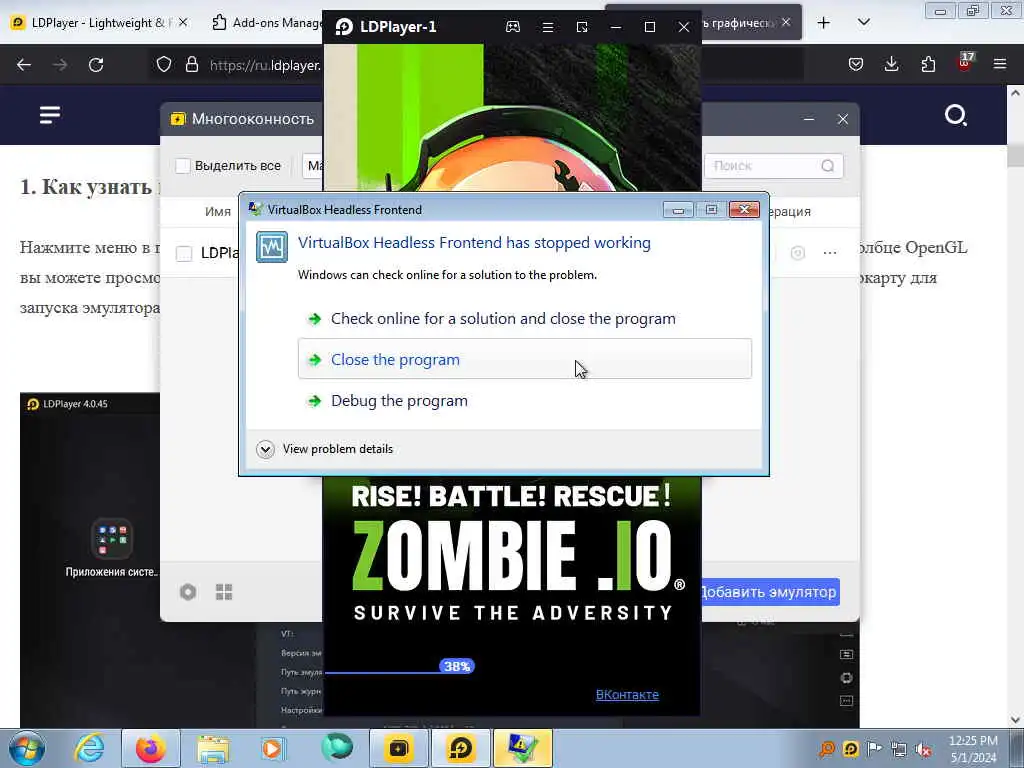Click the Поиск search field
The width and height of the screenshot is (1024, 768).
774,166
